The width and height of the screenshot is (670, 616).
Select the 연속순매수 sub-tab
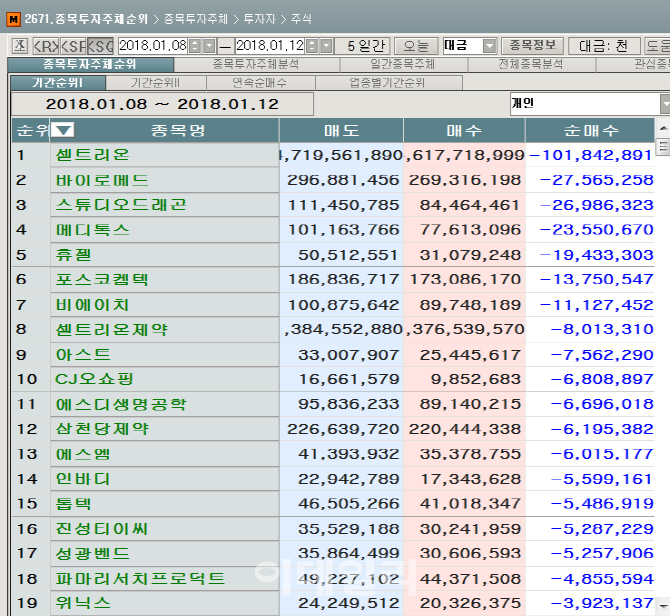(x=260, y=82)
